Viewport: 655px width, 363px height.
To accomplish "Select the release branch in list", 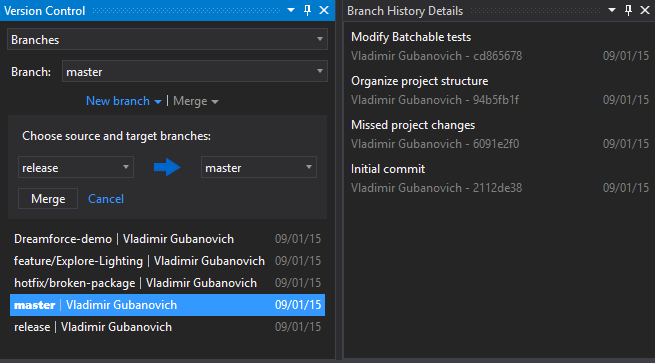I will [167, 327].
